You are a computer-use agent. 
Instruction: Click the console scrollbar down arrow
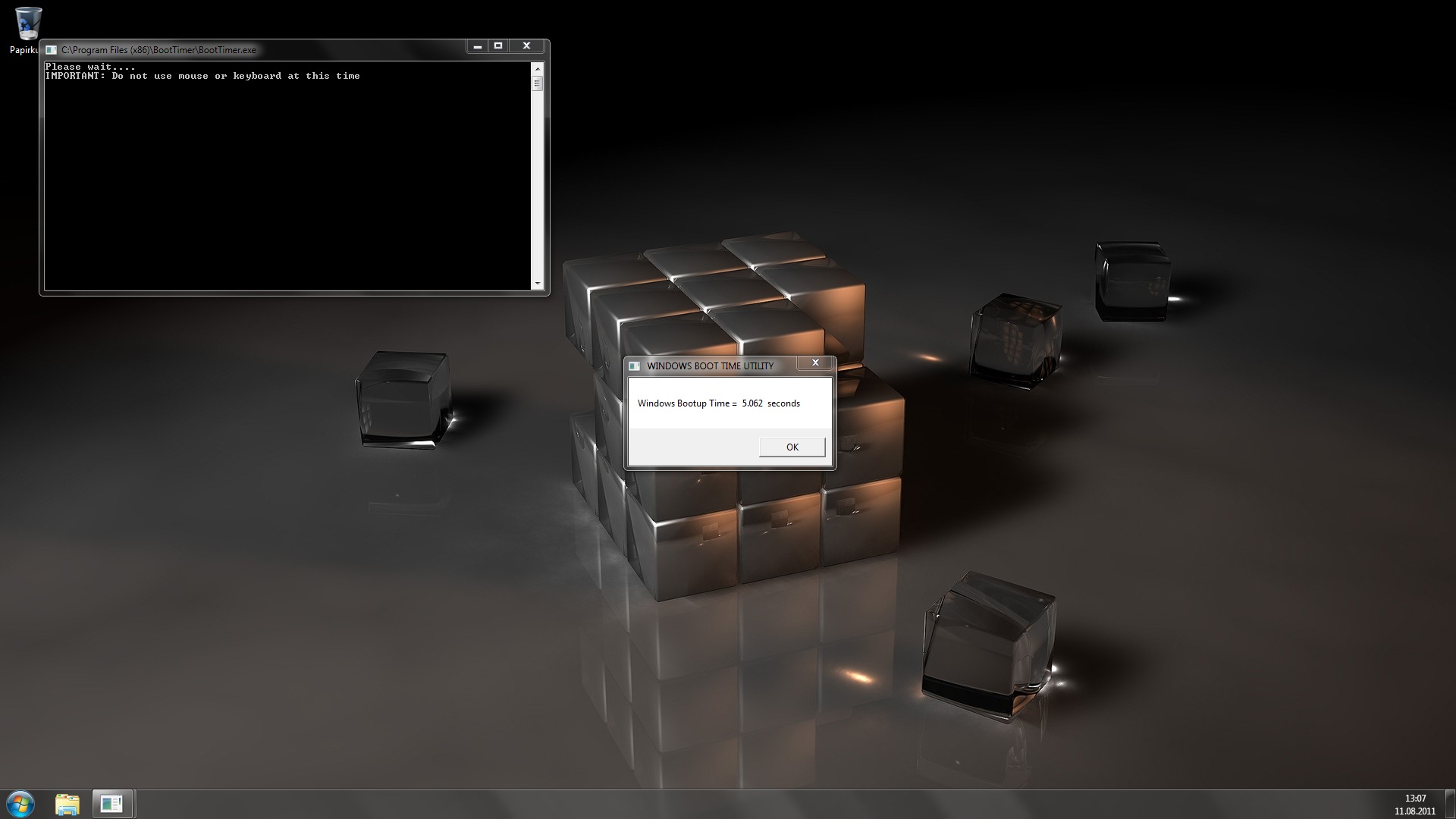538,284
